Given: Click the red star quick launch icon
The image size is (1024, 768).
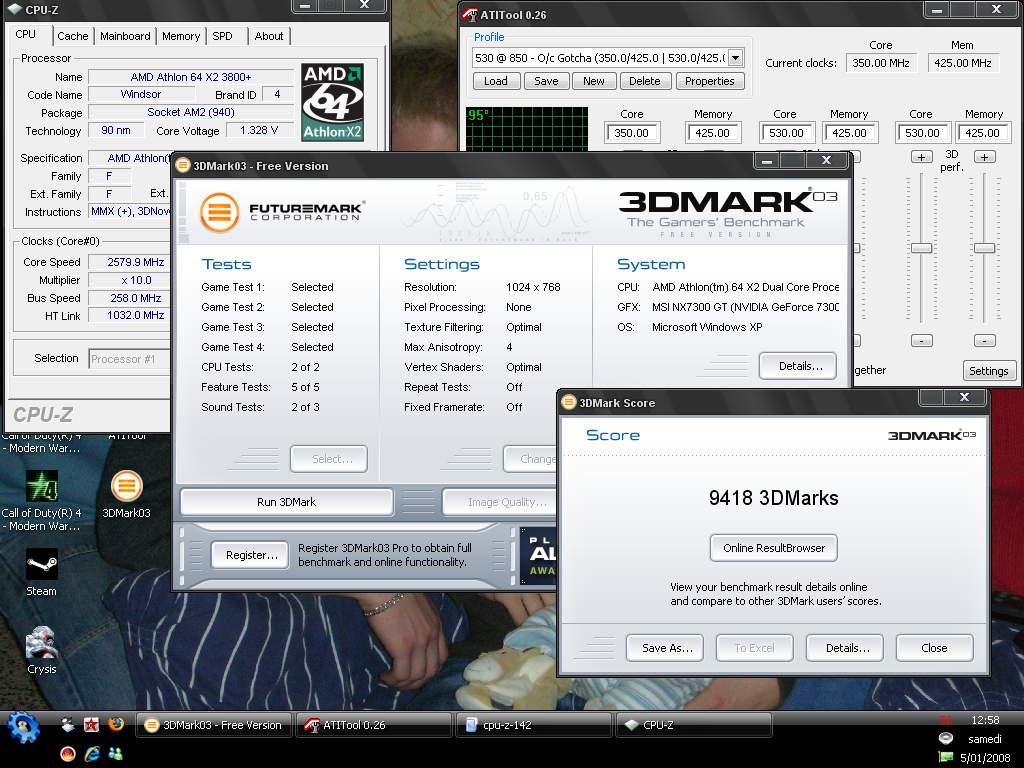Looking at the screenshot, I should coord(91,724).
